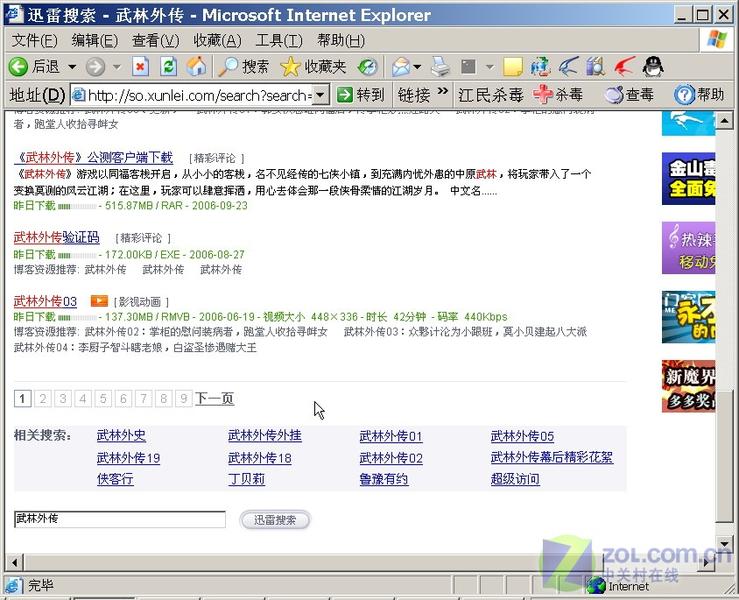Click 下一页 next page link

(x=214, y=399)
